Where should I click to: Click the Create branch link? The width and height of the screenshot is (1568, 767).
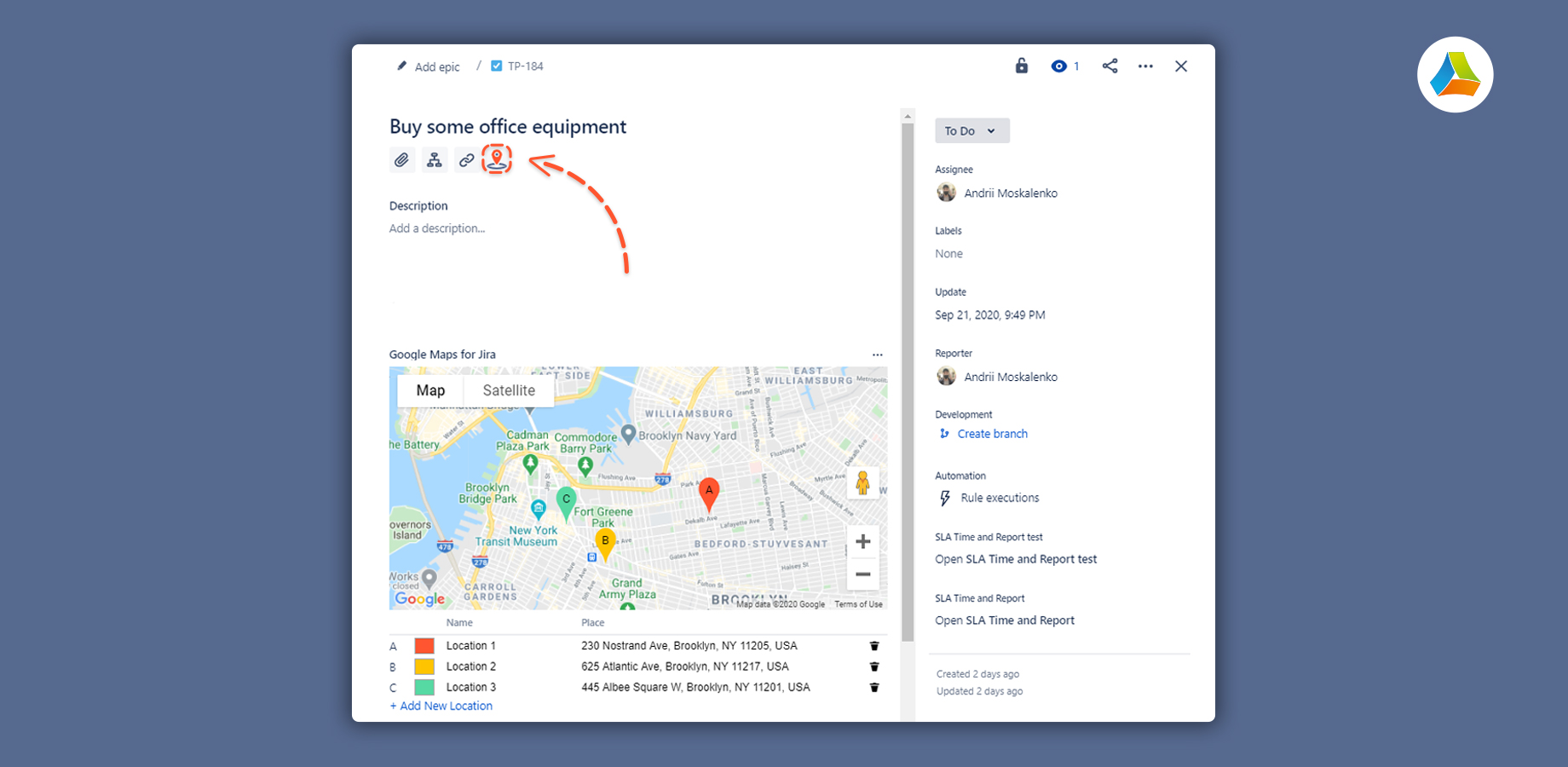click(992, 434)
